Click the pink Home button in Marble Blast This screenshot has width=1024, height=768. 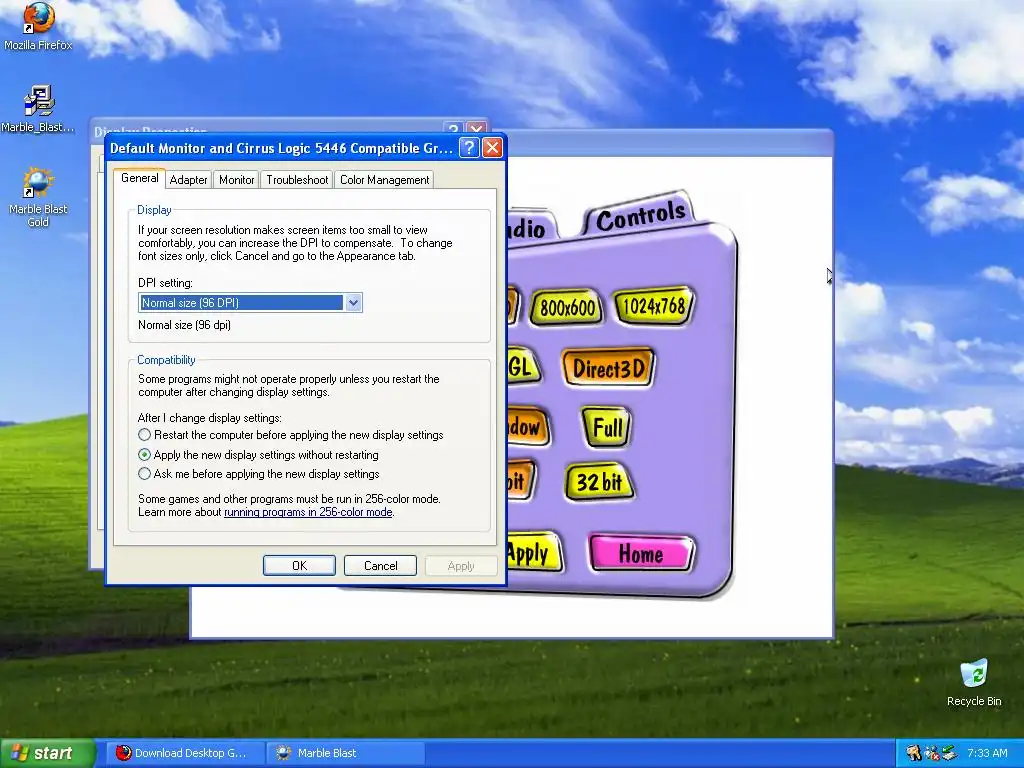pyautogui.click(x=641, y=554)
